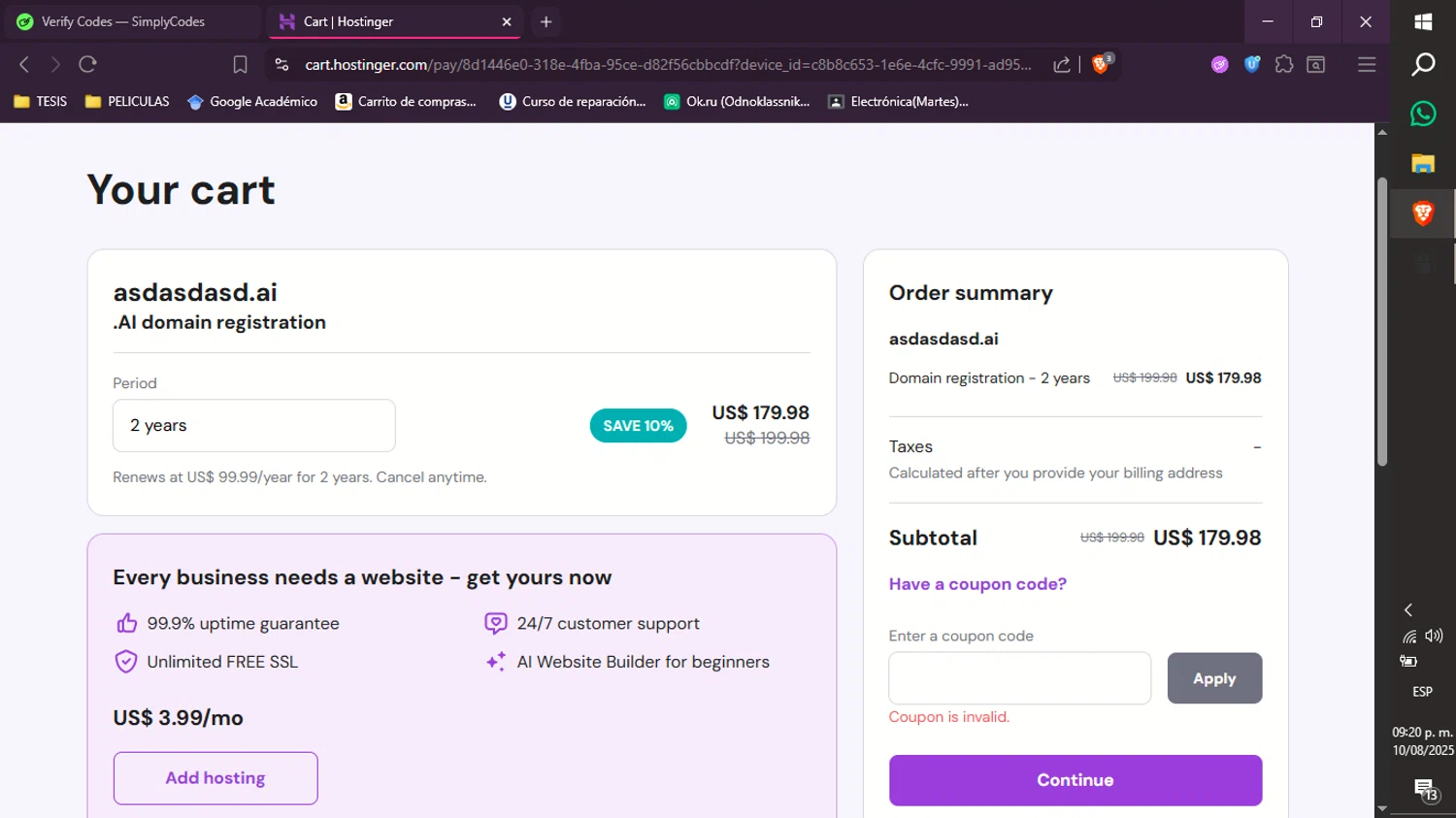The height and width of the screenshot is (818, 1456).
Task: Click the shield Unlimited FREE SSL icon
Action: (126, 662)
